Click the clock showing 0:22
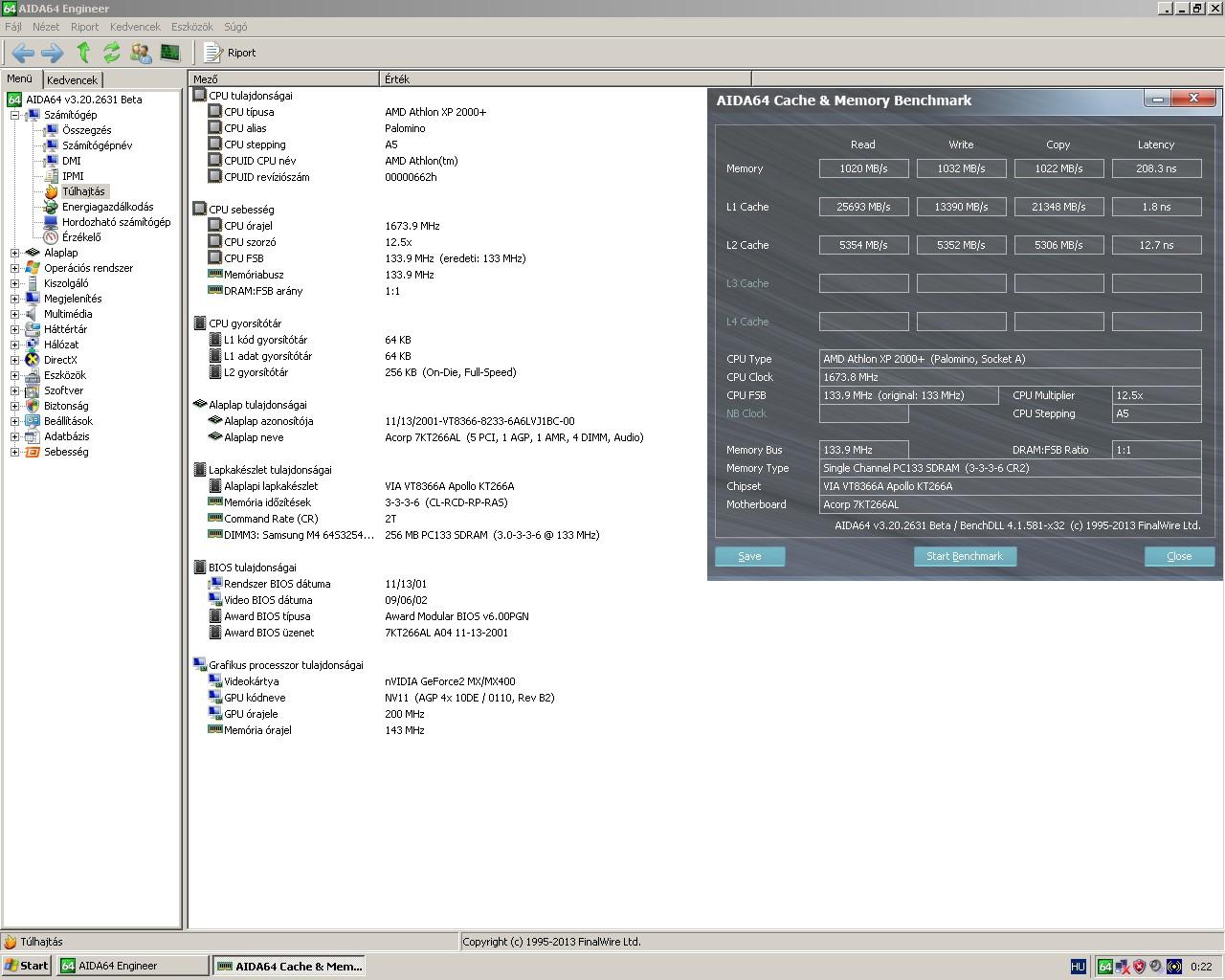This screenshot has width=1225, height=980. tap(1201, 967)
